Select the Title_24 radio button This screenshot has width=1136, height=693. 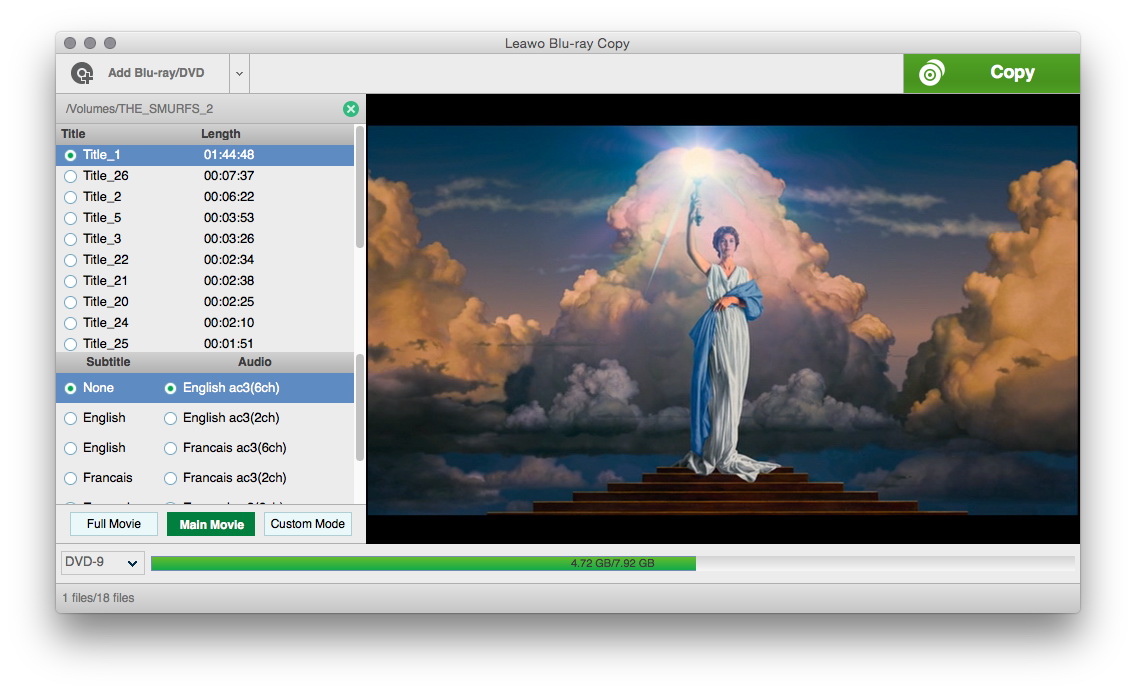[x=70, y=323]
